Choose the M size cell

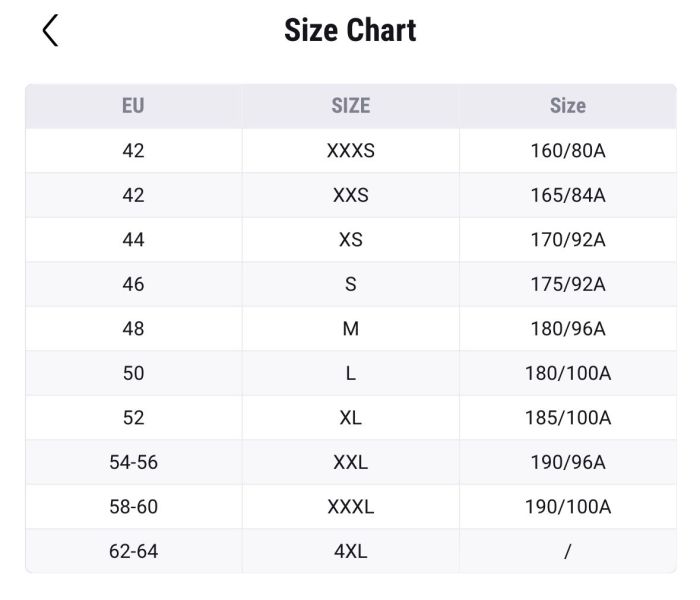click(x=350, y=329)
